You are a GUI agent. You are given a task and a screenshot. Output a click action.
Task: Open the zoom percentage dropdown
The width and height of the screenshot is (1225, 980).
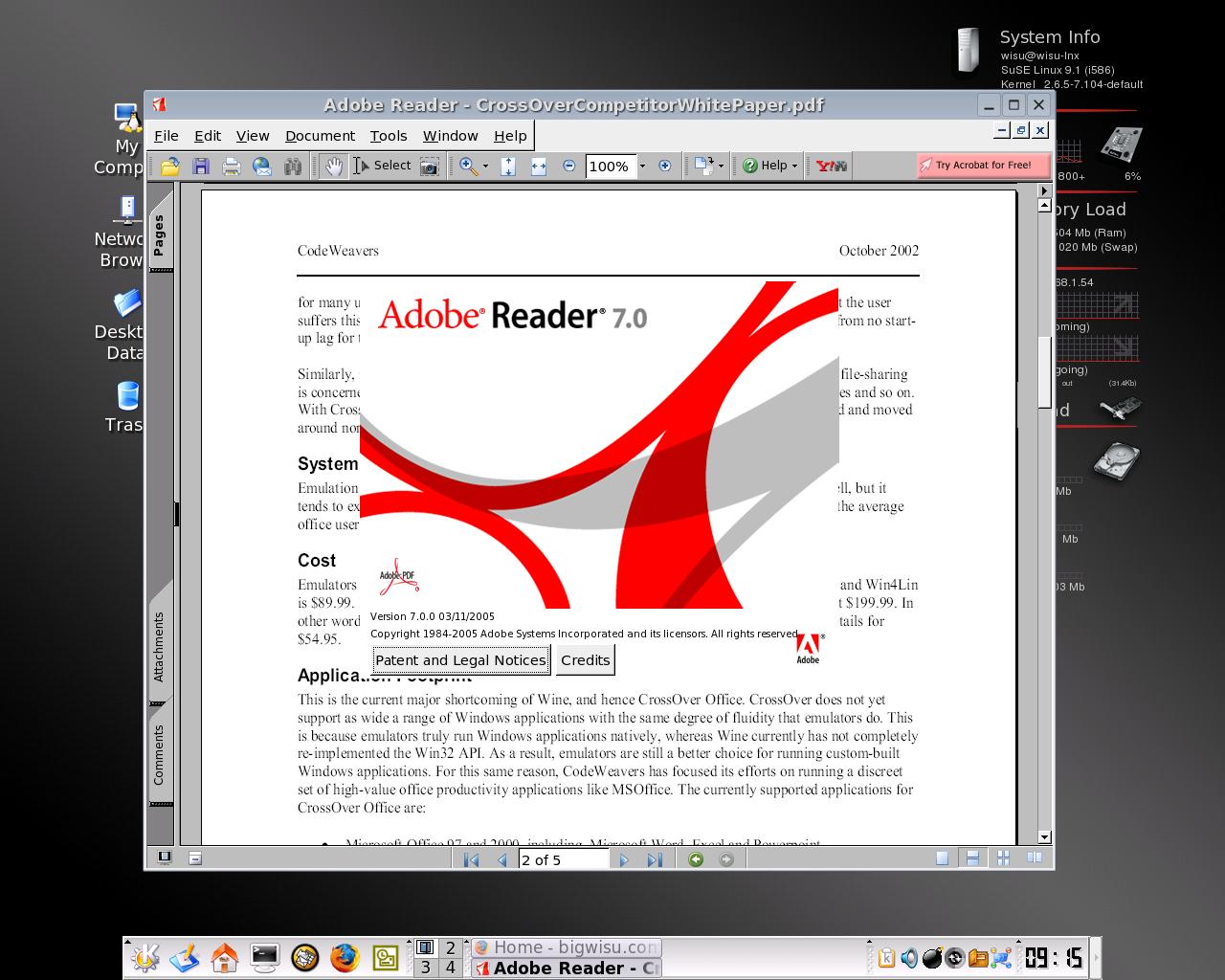[642, 167]
